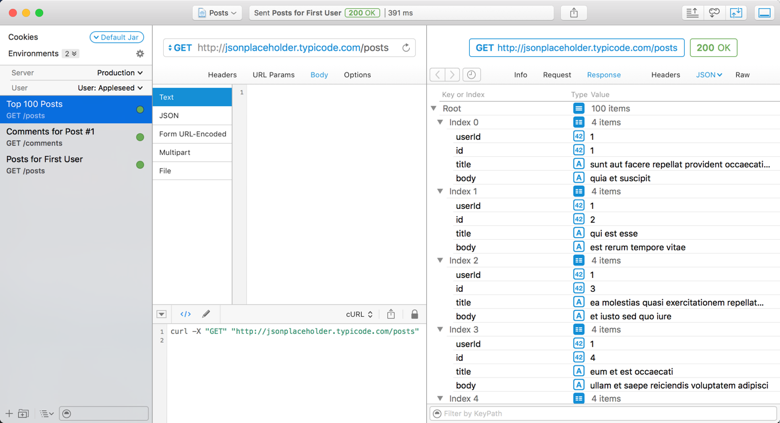Toggle the rightmost blue layout panel icon
This screenshot has height=423, width=780.
click(764, 13)
